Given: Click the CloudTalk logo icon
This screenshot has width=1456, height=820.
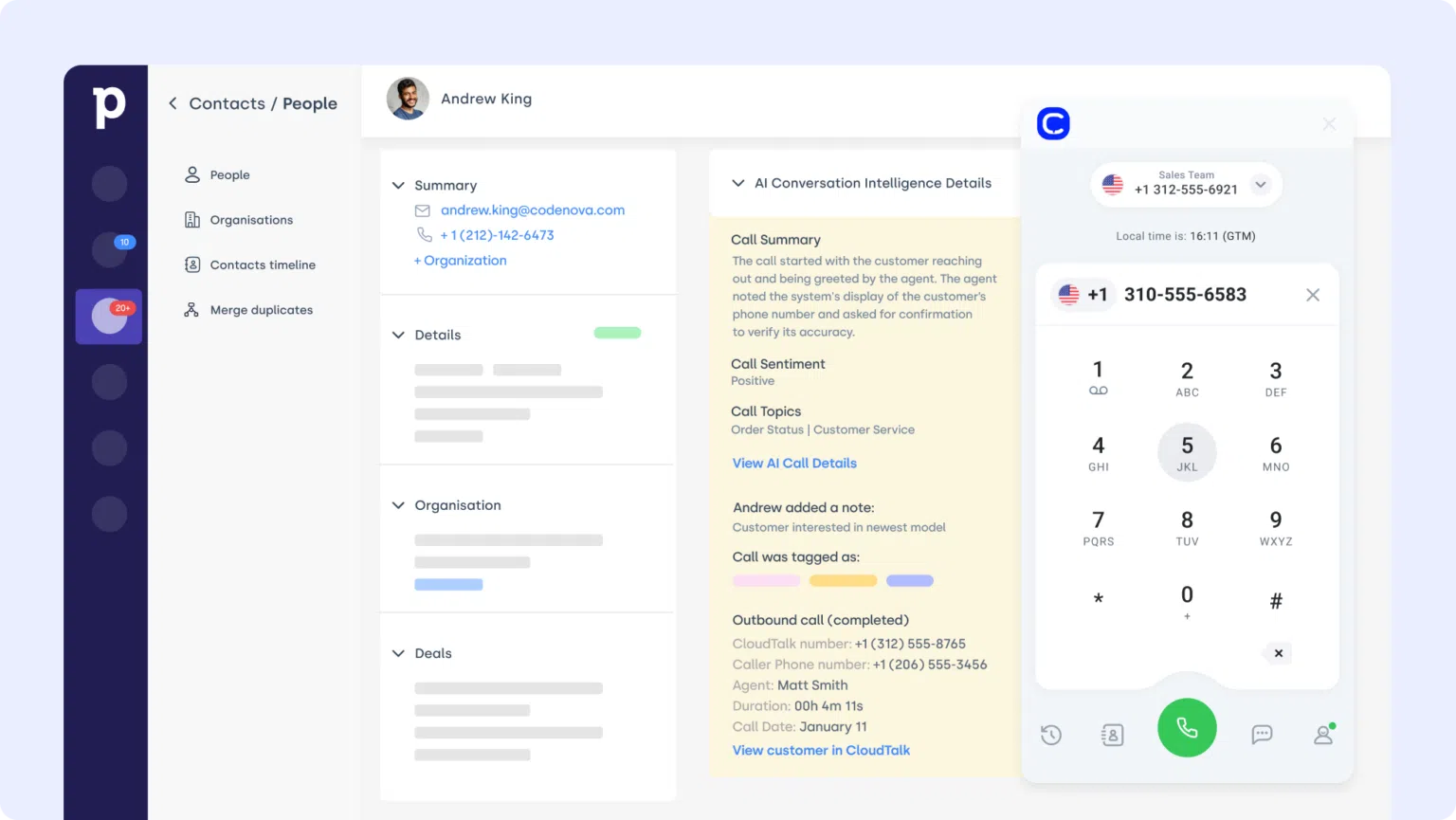Looking at the screenshot, I should click(x=1053, y=123).
